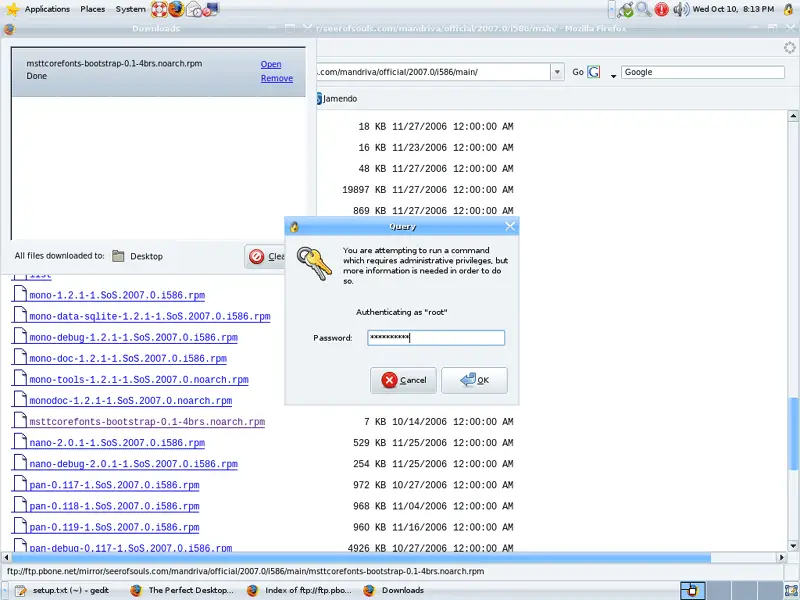
Task: Switch to setup.txt gedit taskbar window
Action: (62, 590)
